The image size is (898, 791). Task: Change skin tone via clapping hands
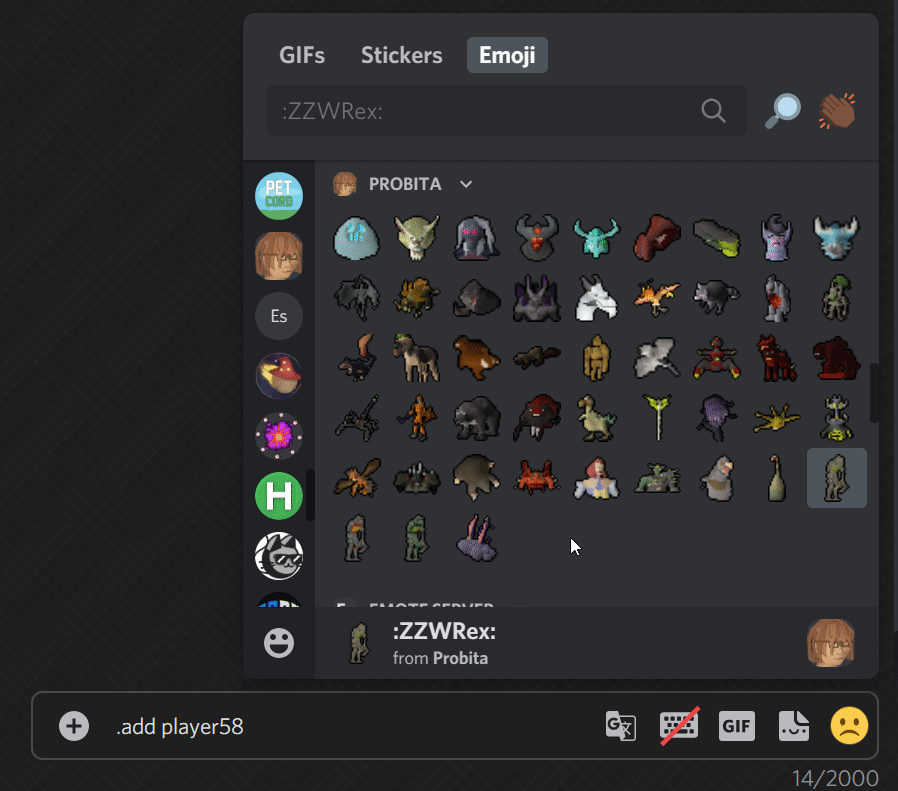(837, 111)
